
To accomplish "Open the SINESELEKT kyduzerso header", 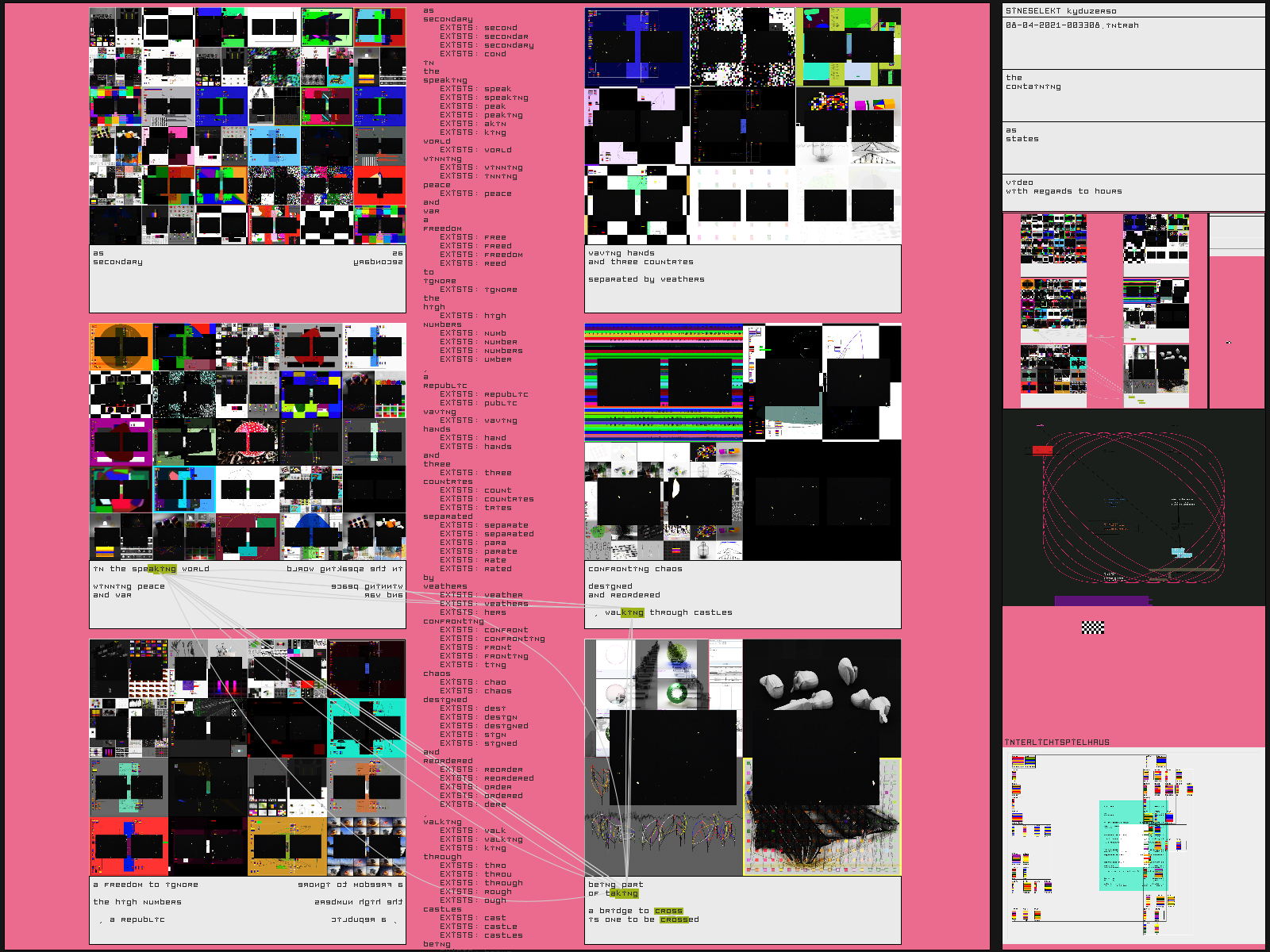I will pyautogui.click(x=1060, y=11).
